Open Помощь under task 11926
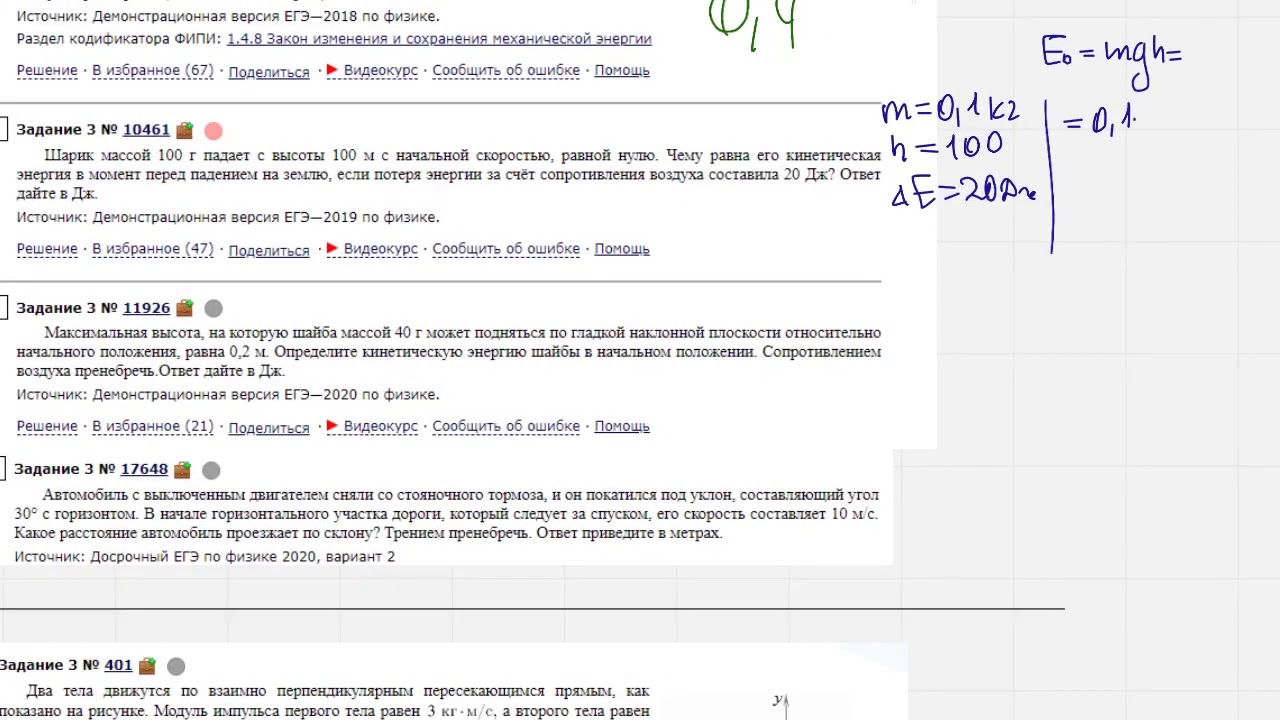This screenshot has width=1280, height=720. point(622,427)
